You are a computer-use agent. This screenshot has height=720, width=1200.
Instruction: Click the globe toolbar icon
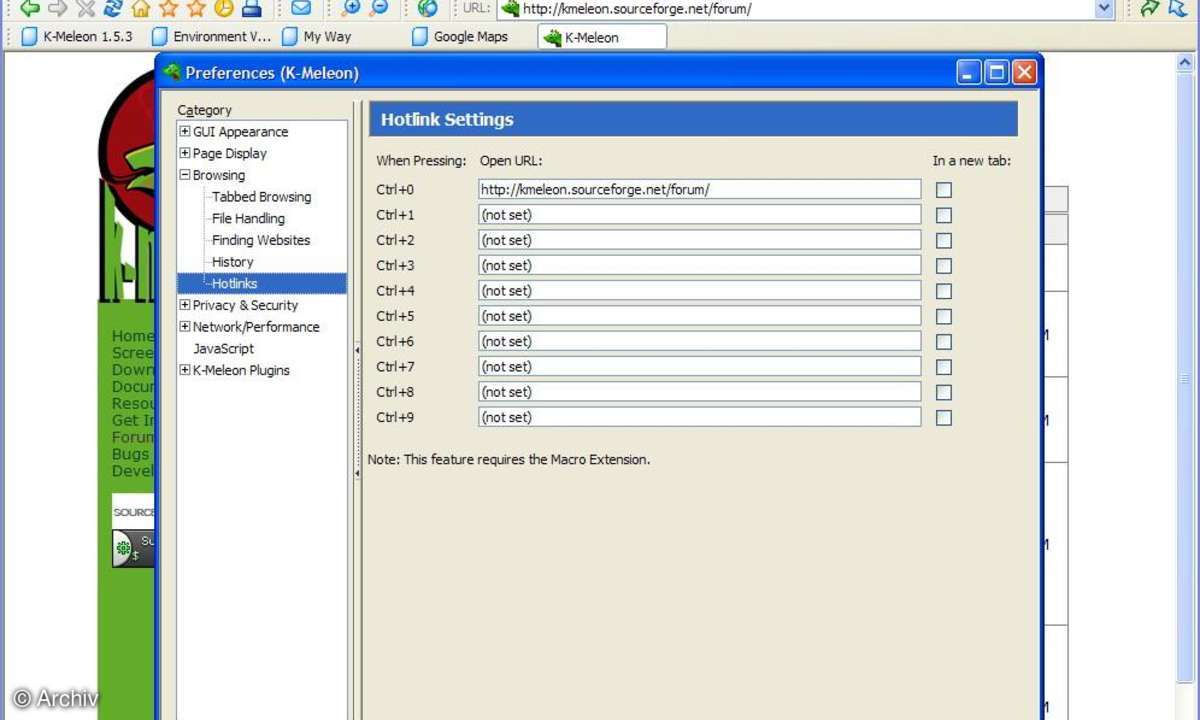(427, 8)
